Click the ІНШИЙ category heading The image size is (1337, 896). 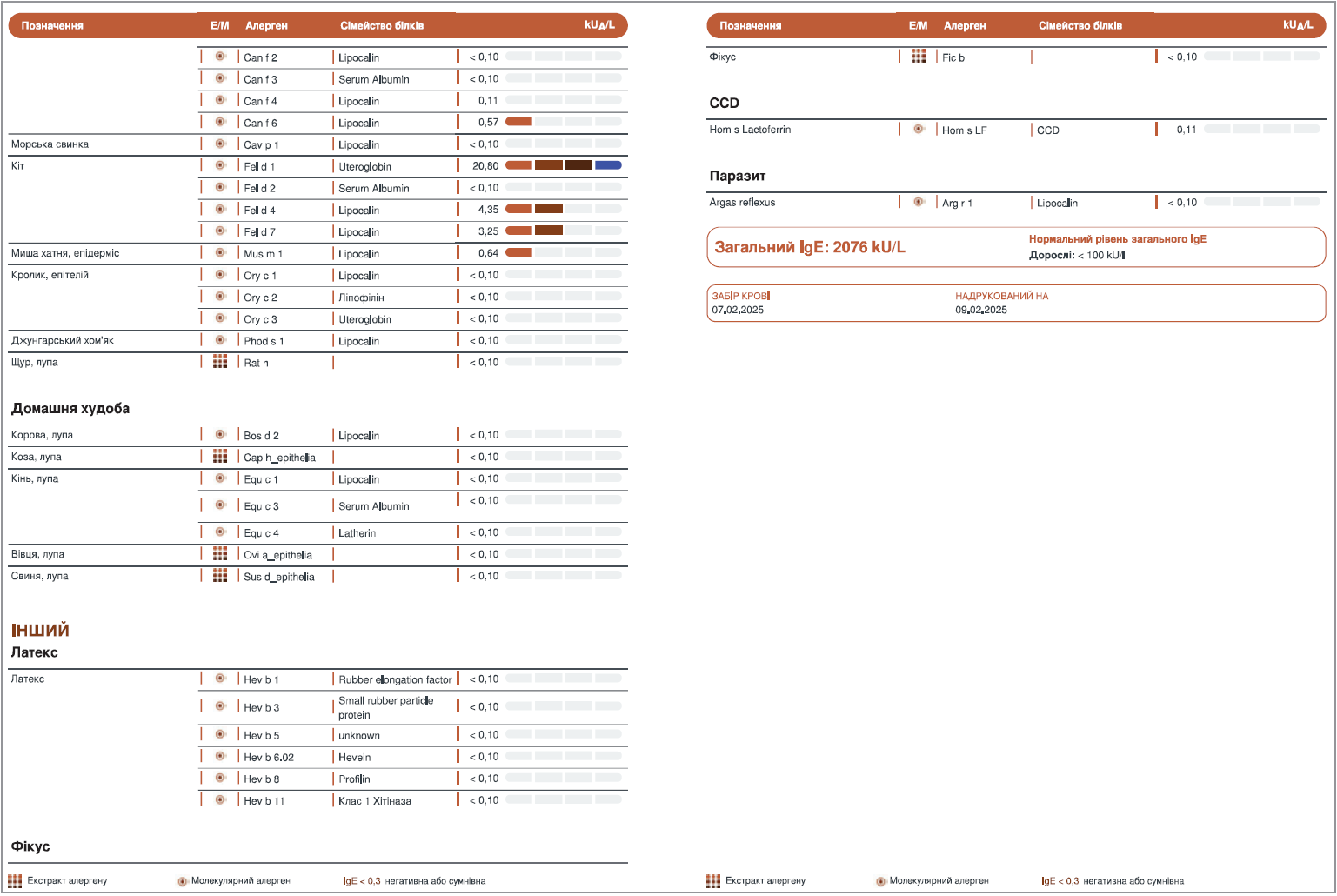pyautogui.click(x=40, y=630)
